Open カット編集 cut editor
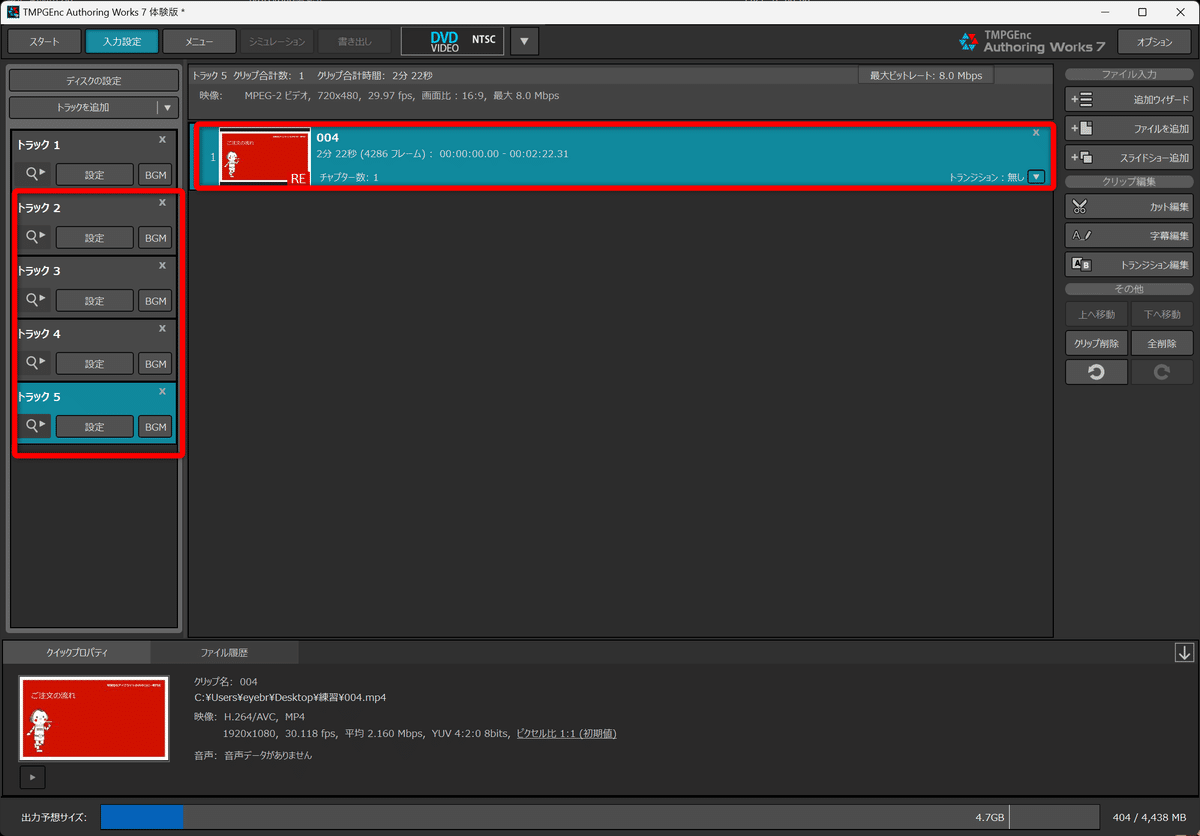1200x836 pixels. click(1129, 207)
